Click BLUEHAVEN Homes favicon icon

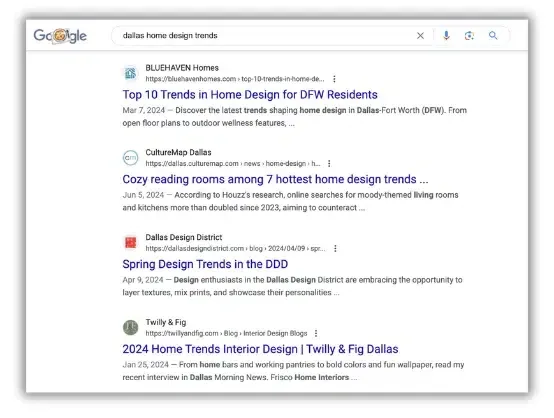[130, 73]
